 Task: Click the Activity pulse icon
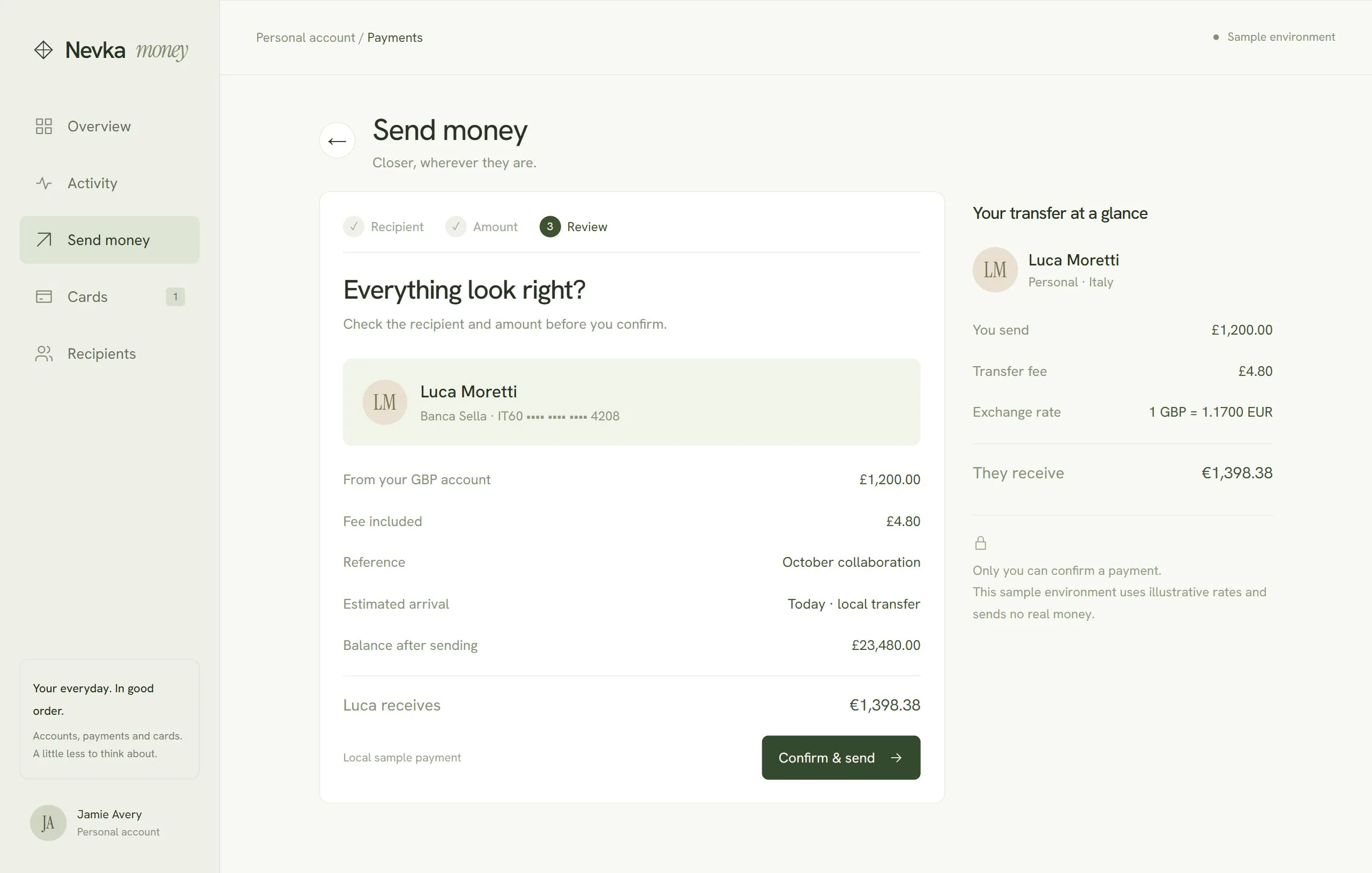pyautogui.click(x=44, y=183)
